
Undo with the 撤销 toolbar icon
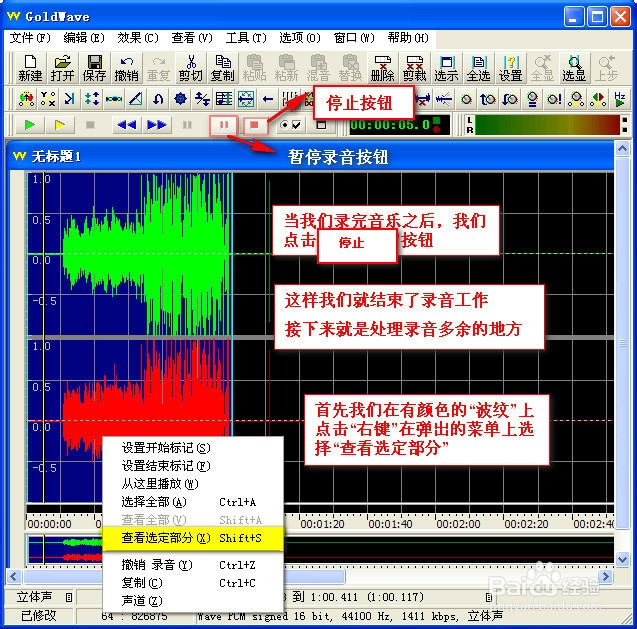pos(126,68)
